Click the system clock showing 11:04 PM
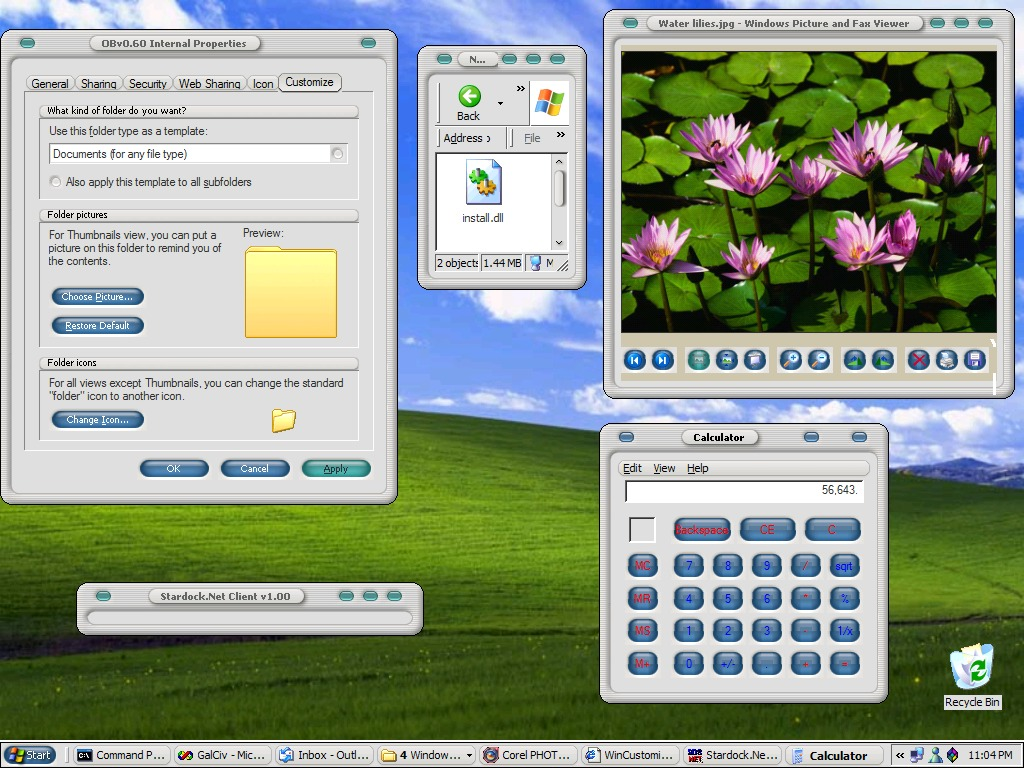 [x=990, y=755]
